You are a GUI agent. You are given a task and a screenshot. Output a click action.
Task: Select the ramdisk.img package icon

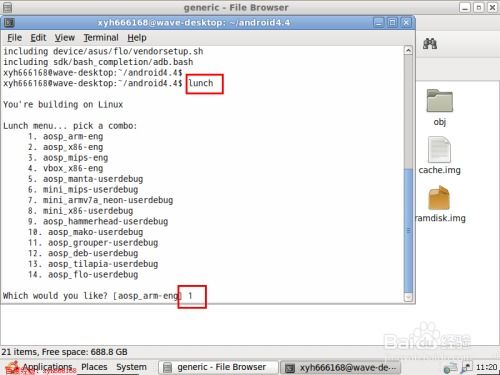(x=439, y=198)
